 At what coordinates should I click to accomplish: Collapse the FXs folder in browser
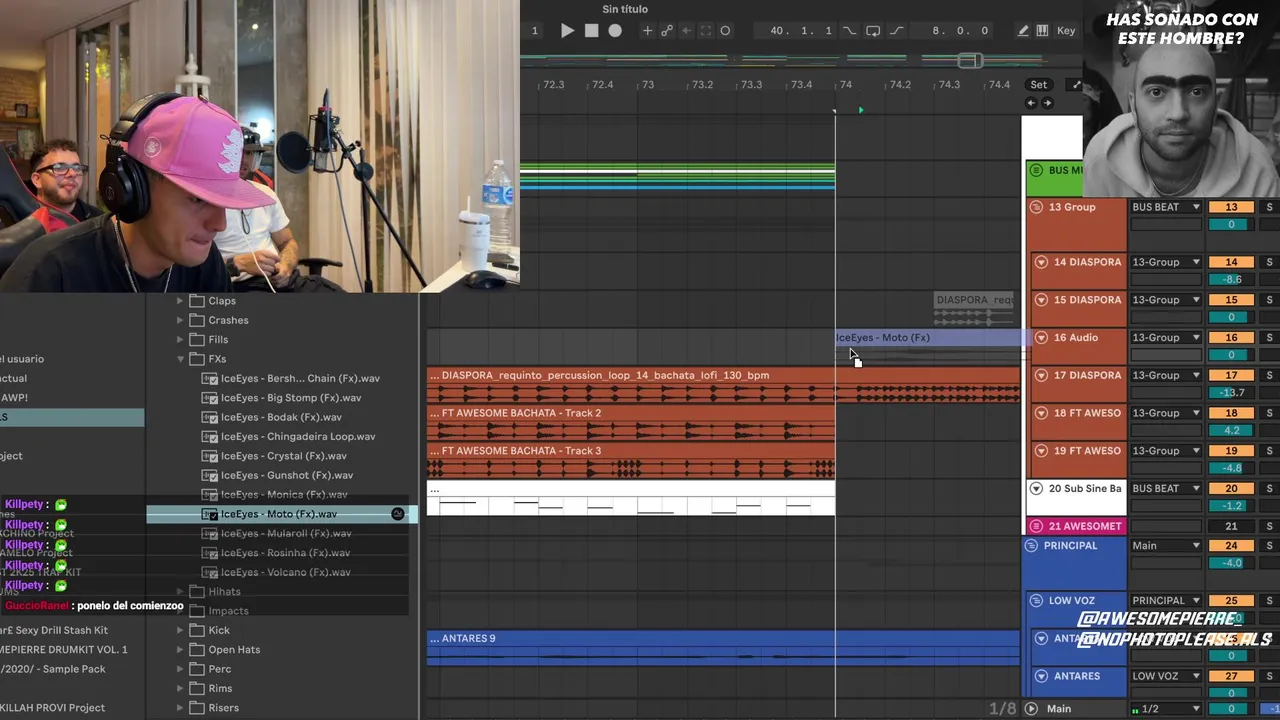pos(180,359)
